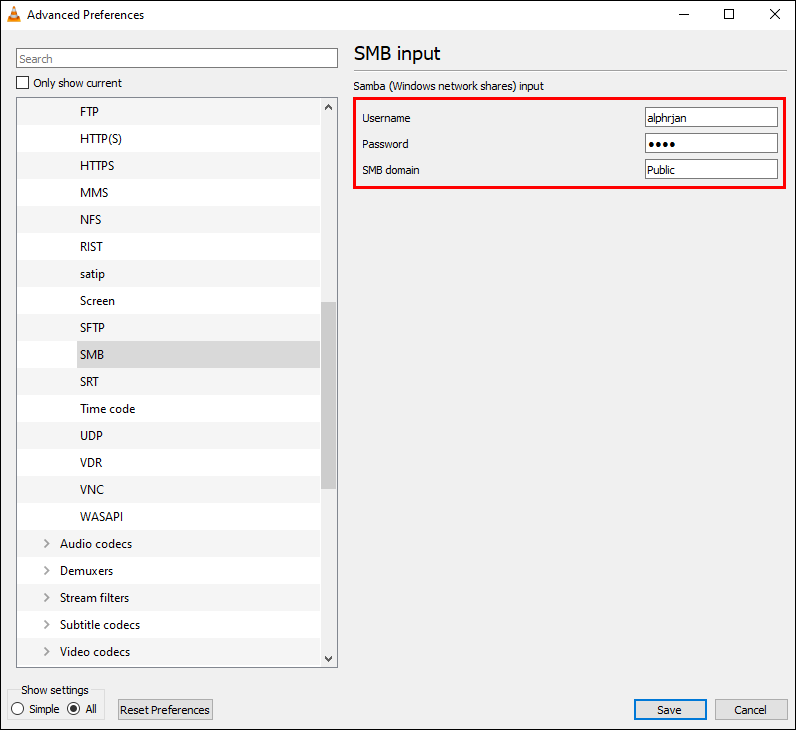Expand the Stream filters tree node
Screen dimensions: 796x730
point(47,598)
